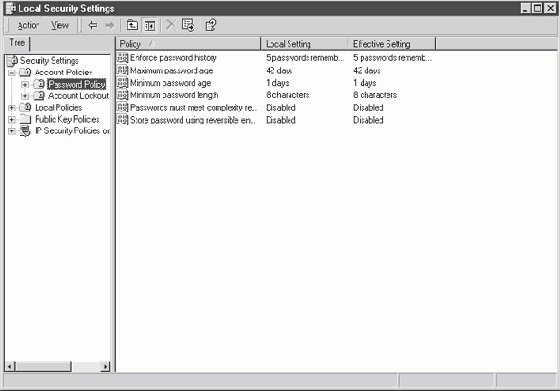Click the Up one level folder icon
Viewport: 560px width, 391px height.
pos(132,25)
